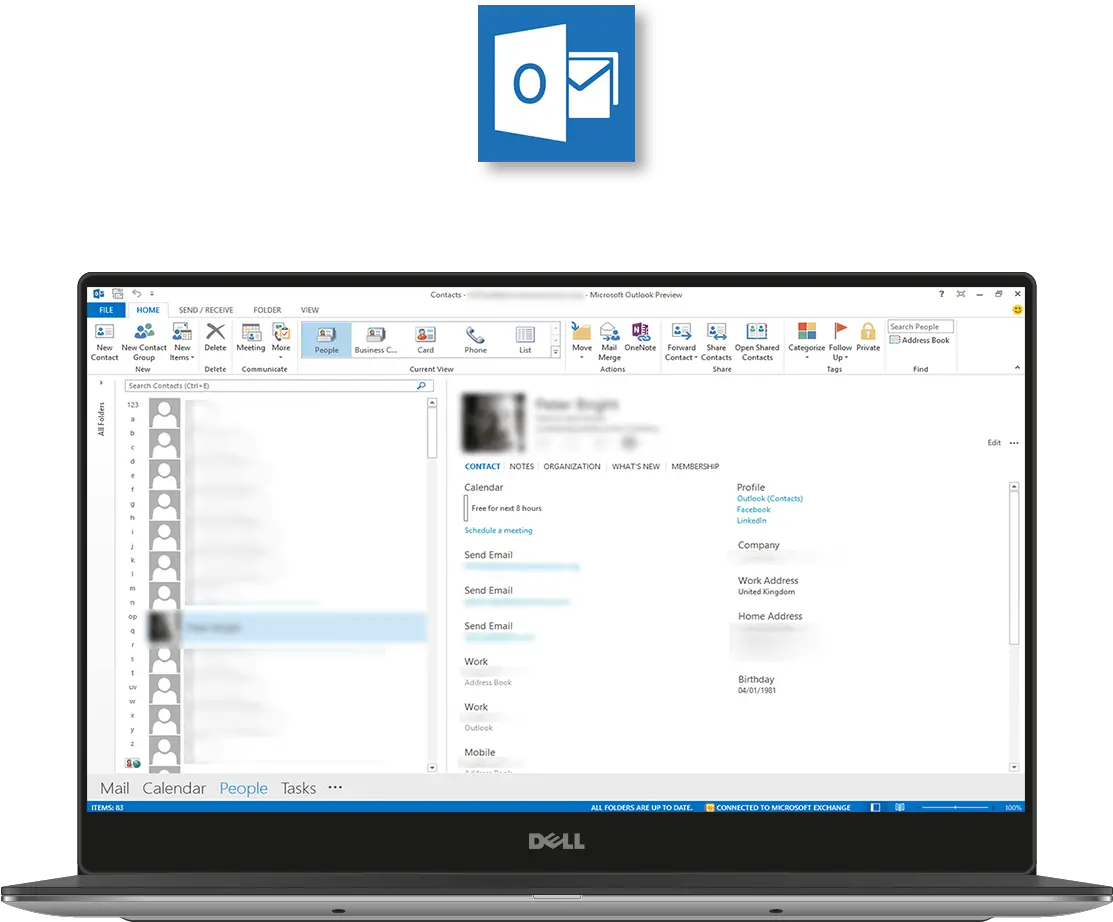Viewport: 1113px width, 922px height.
Task: Toggle Reading view in status bar
Action: point(899,807)
